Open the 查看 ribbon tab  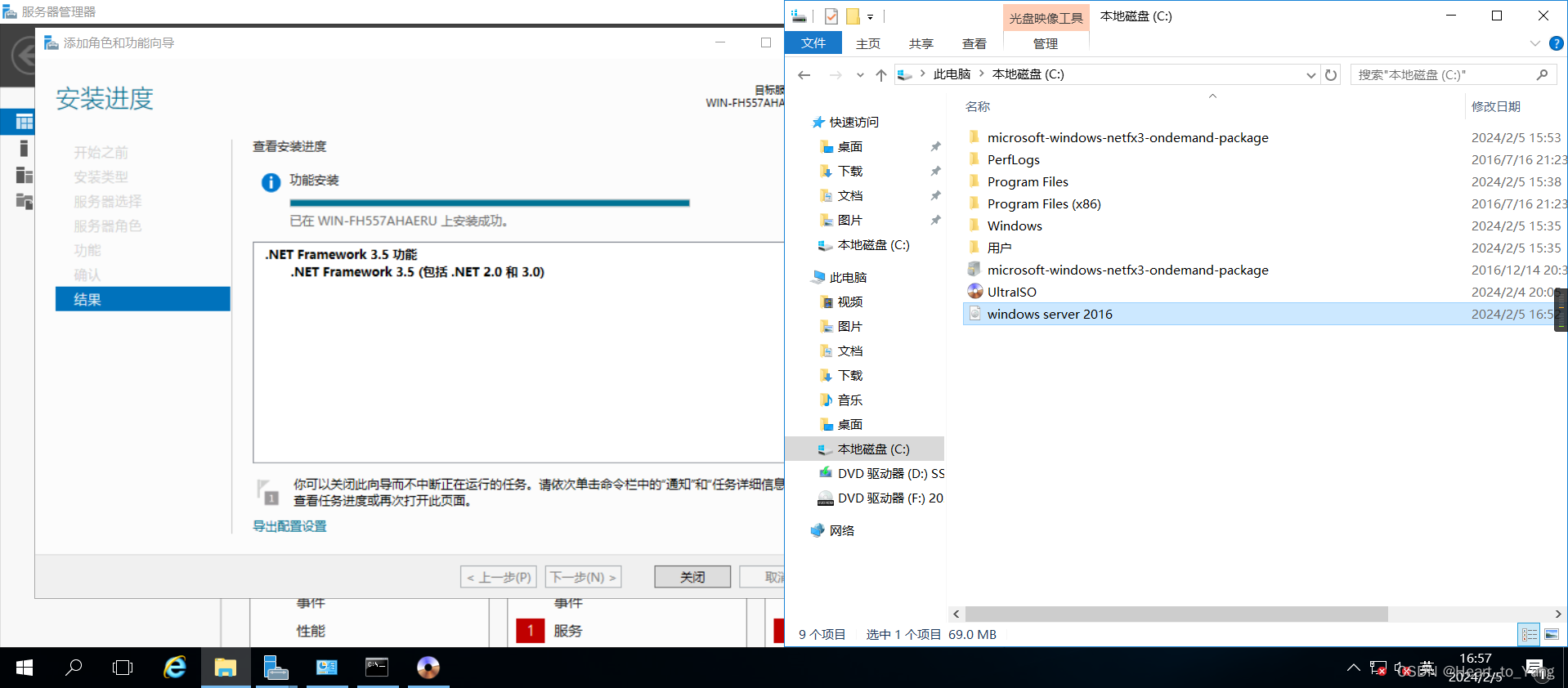point(974,43)
